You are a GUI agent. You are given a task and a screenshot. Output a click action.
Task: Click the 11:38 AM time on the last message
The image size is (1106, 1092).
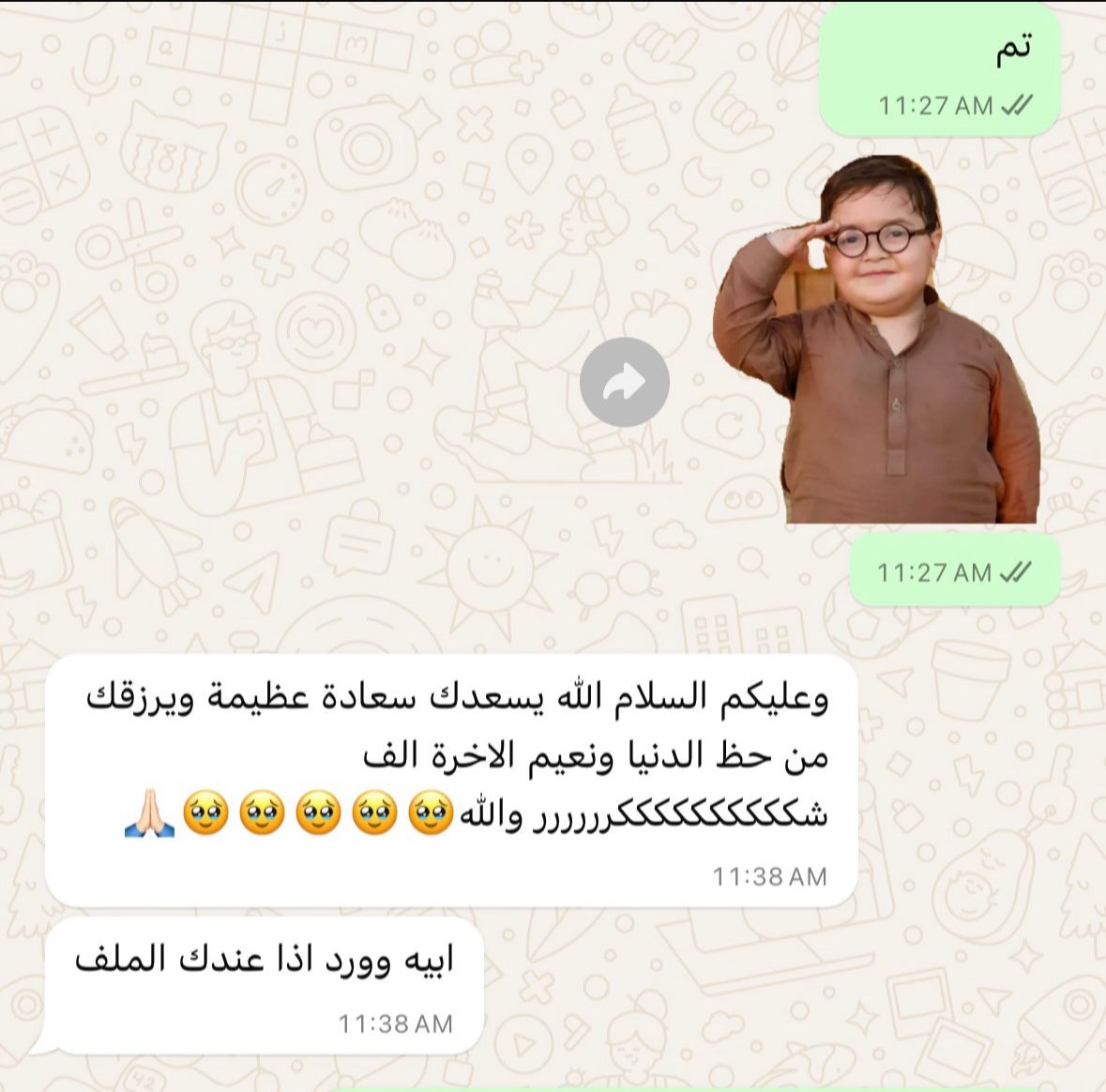pos(396,1024)
